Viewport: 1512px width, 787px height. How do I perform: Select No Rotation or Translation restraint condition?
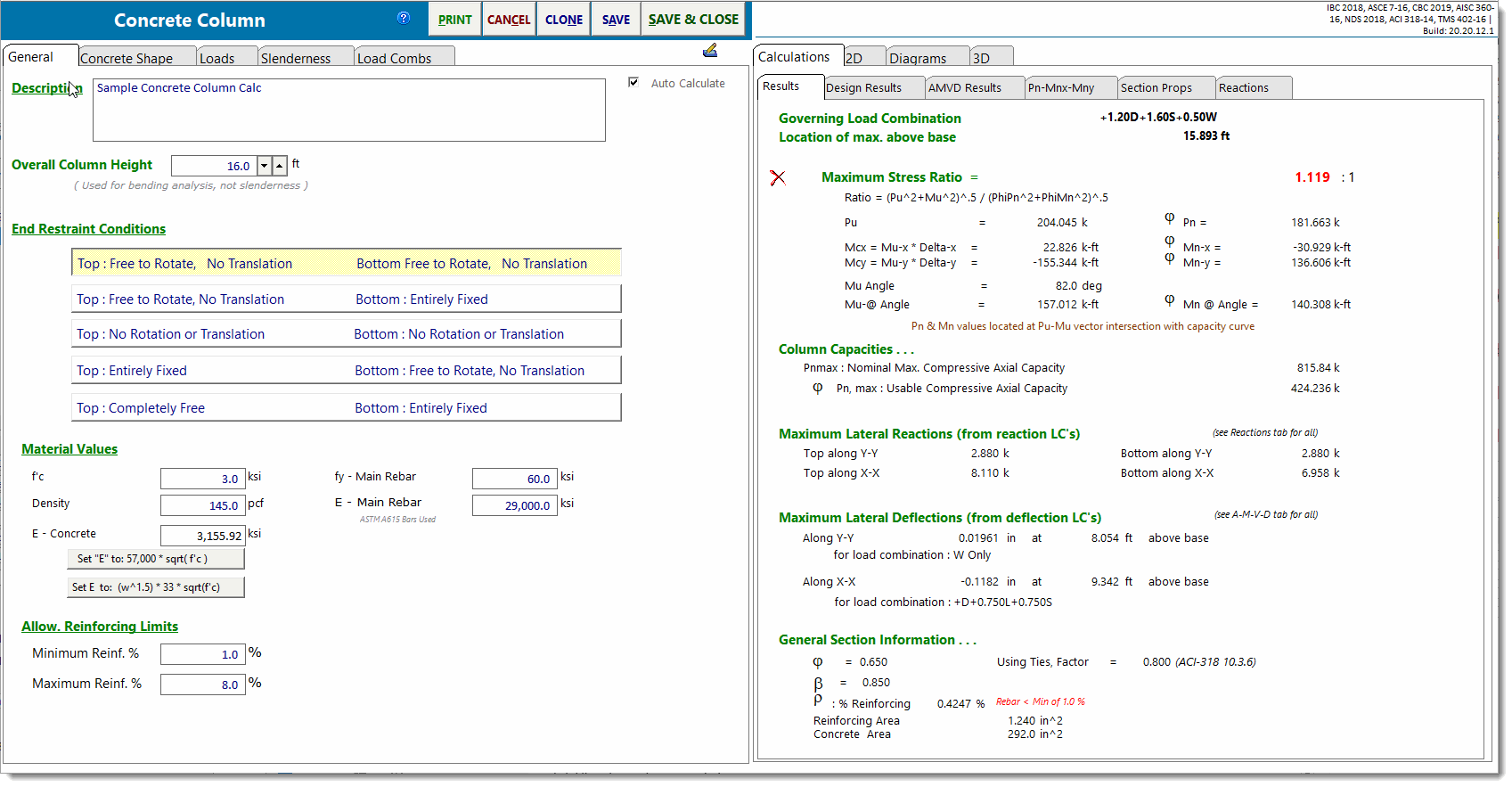pyautogui.click(x=346, y=334)
